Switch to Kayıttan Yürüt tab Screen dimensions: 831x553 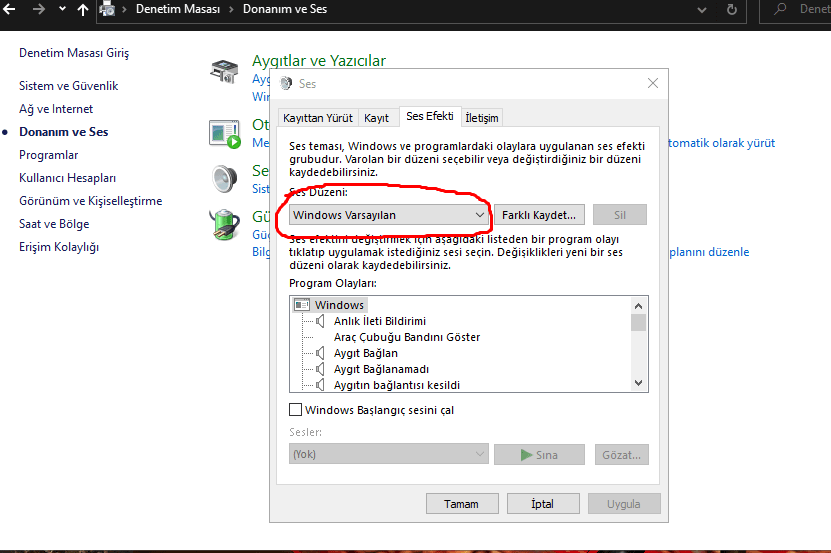click(x=317, y=118)
